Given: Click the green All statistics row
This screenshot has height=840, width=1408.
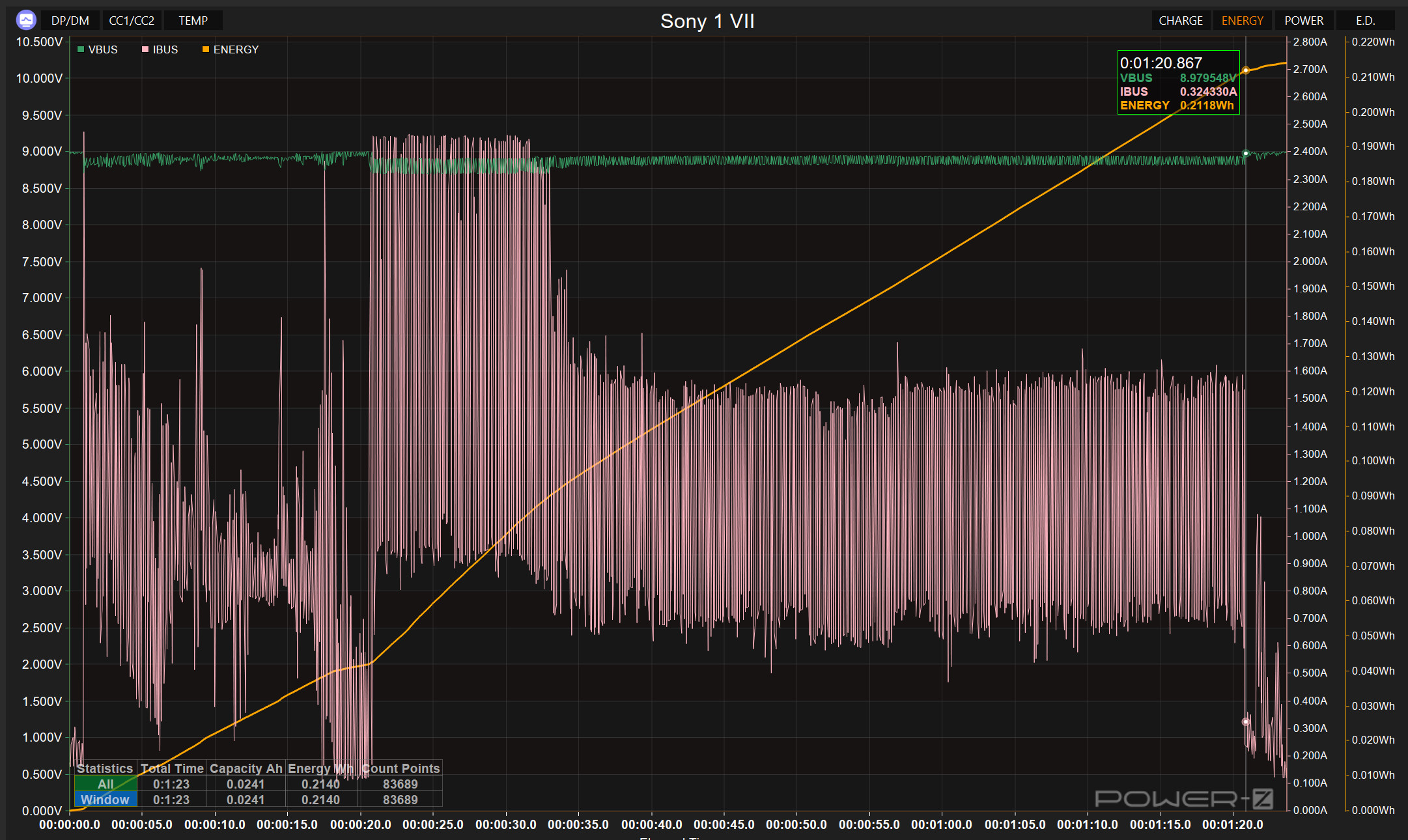Looking at the screenshot, I should [106, 784].
